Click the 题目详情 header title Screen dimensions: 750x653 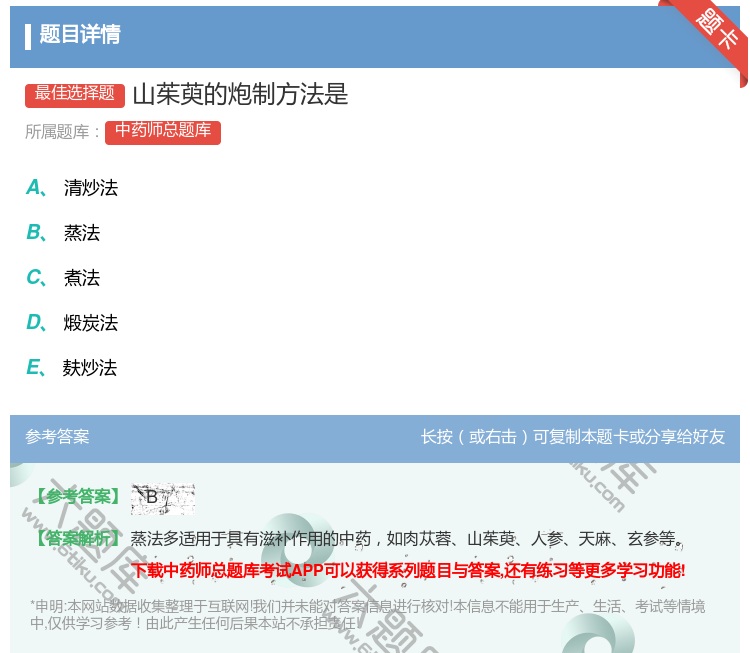pyautogui.click(x=80, y=34)
